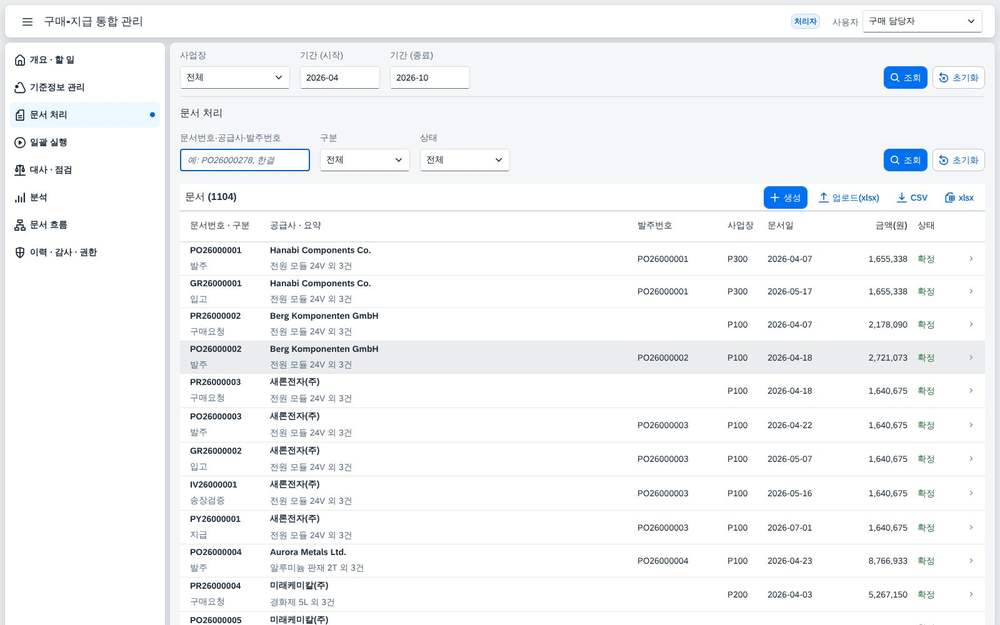The image size is (1000, 625).
Task: Select 문서 처리 in sidebar
Action: tap(83, 115)
